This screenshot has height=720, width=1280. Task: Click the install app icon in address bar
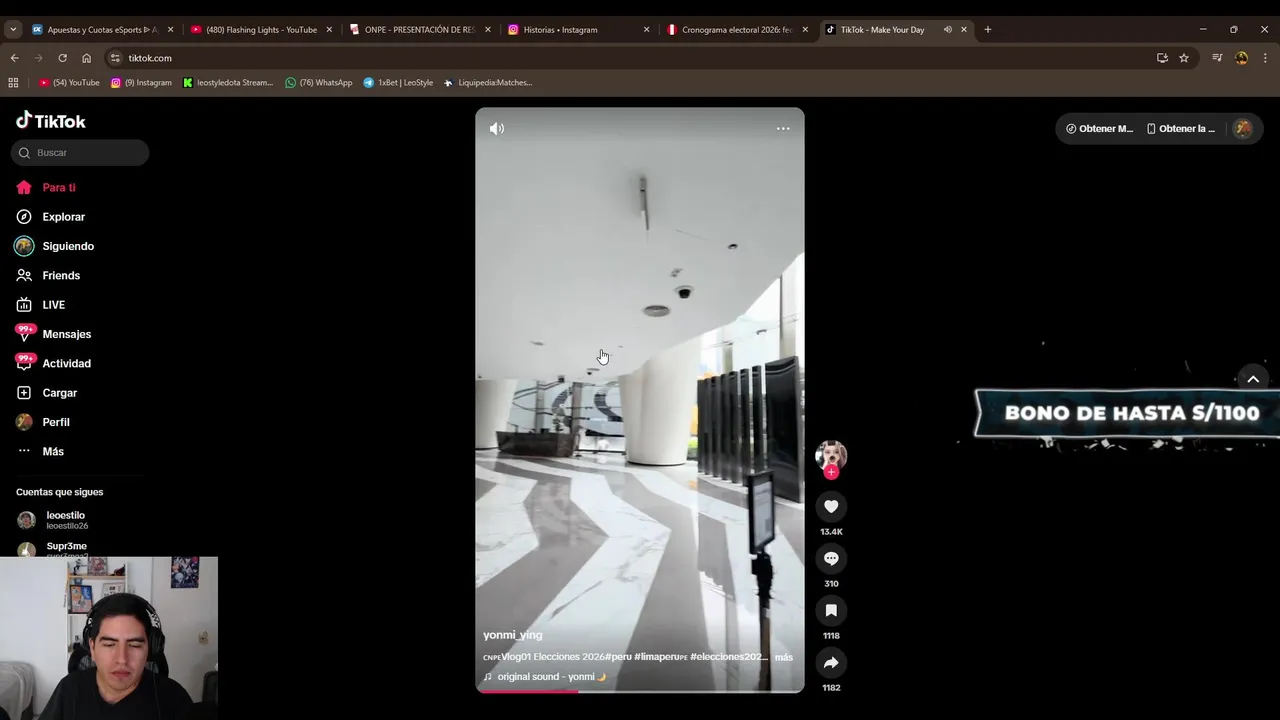point(1162,58)
